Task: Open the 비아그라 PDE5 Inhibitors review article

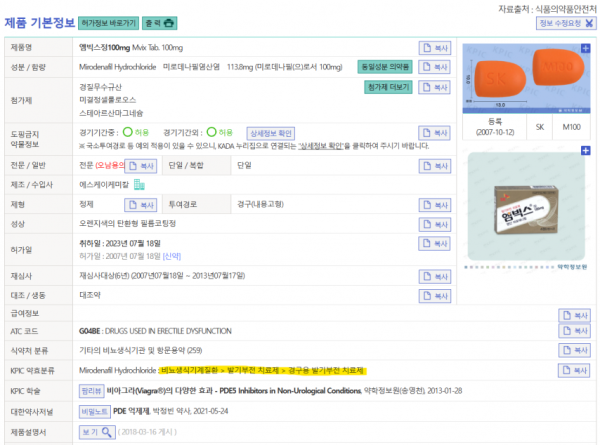Action: tap(234, 391)
